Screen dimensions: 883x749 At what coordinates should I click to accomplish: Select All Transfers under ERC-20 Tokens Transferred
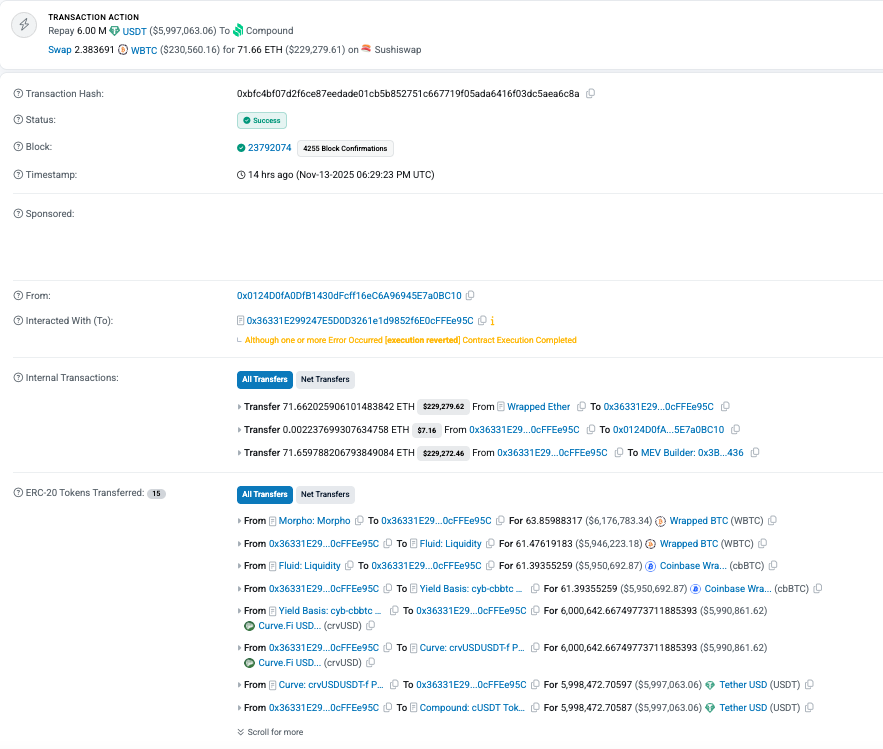point(265,494)
